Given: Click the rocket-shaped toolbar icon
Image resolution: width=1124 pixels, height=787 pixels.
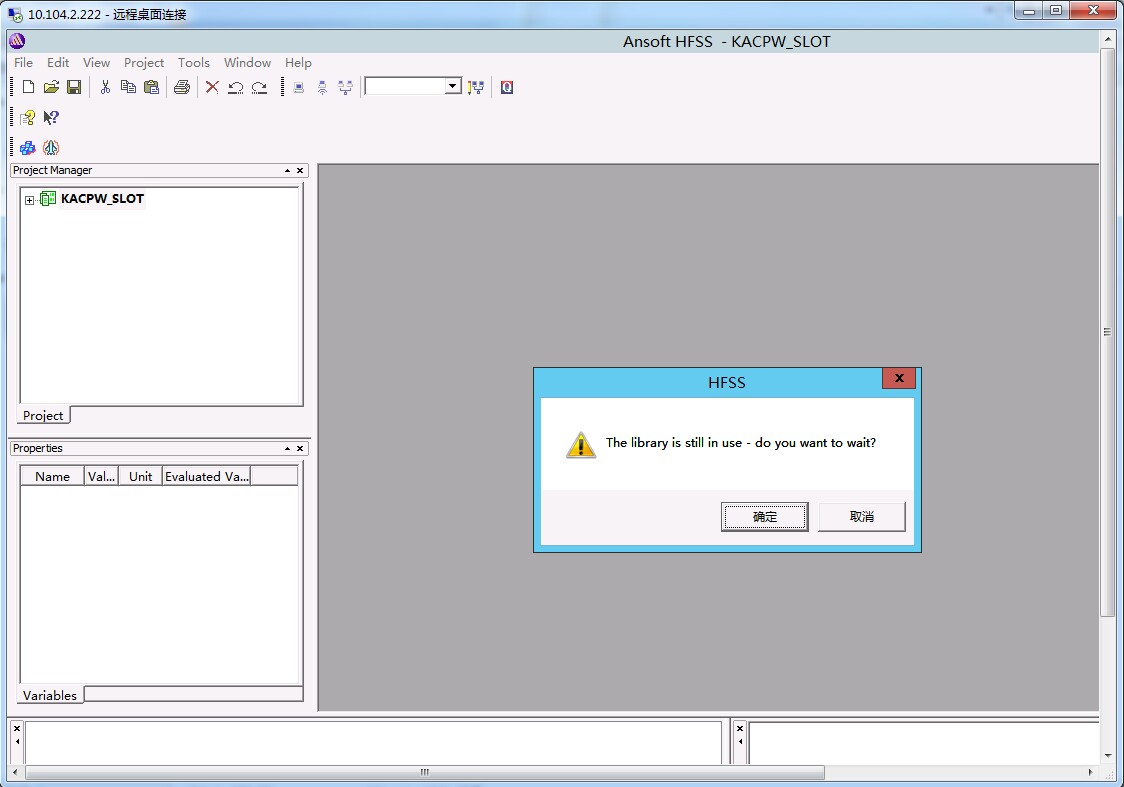Looking at the screenshot, I should [51, 148].
